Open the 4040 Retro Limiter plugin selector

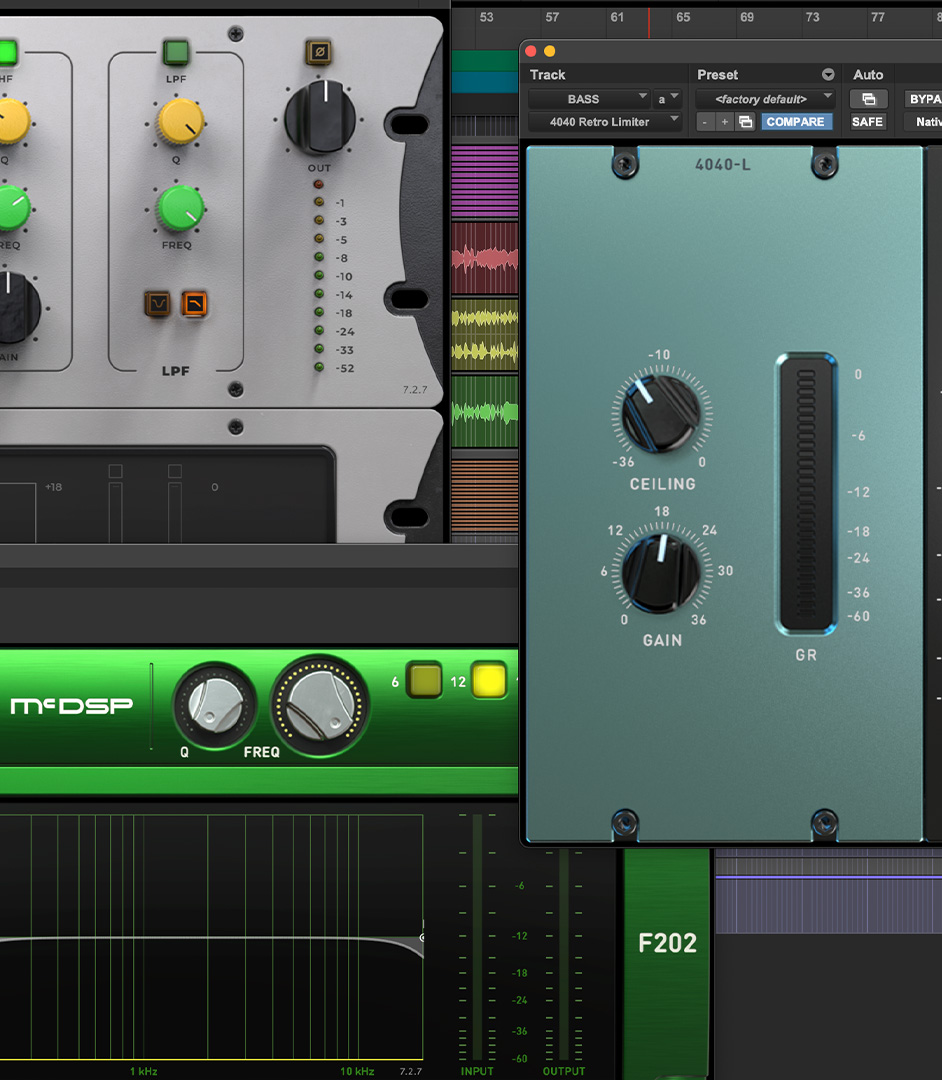point(605,122)
